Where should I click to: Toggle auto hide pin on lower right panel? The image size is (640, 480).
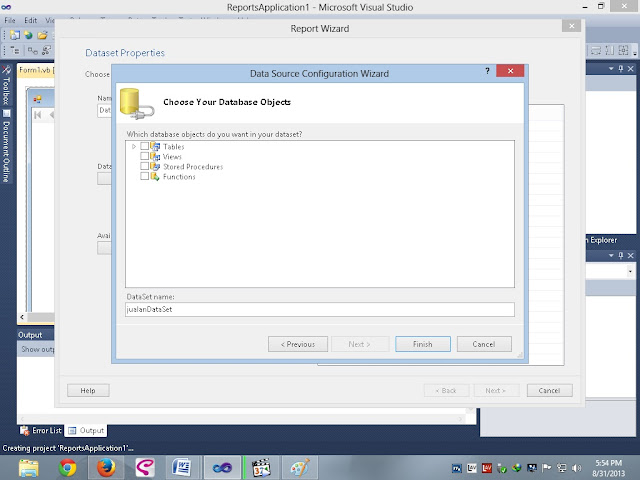621,256
